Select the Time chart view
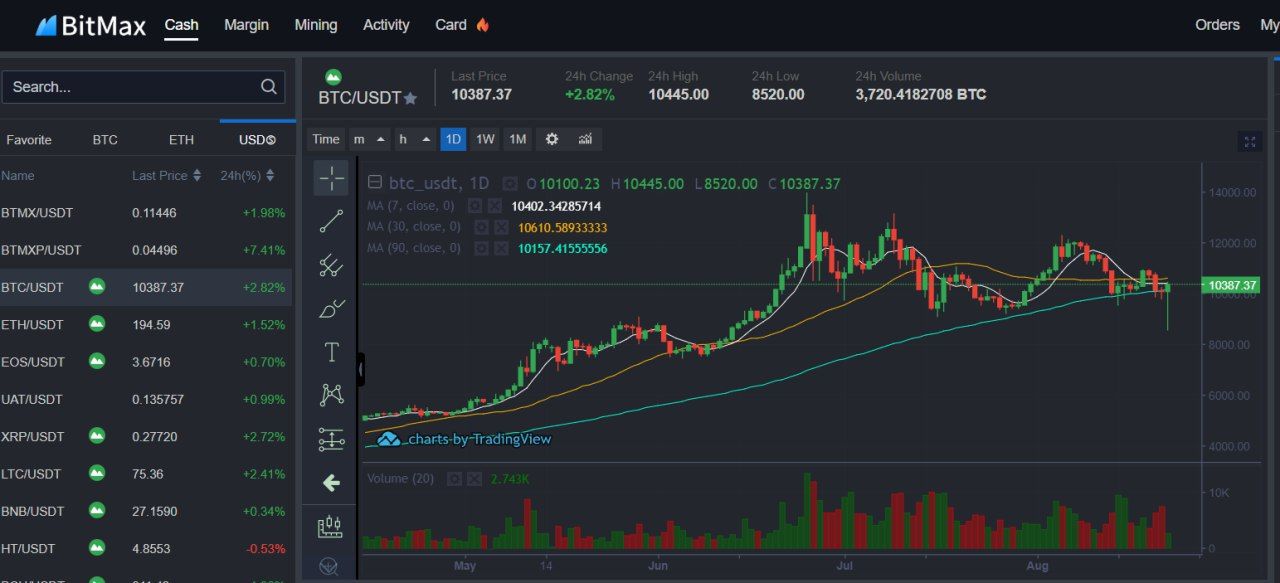The image size is (1280, 583). tap(326, 139)
